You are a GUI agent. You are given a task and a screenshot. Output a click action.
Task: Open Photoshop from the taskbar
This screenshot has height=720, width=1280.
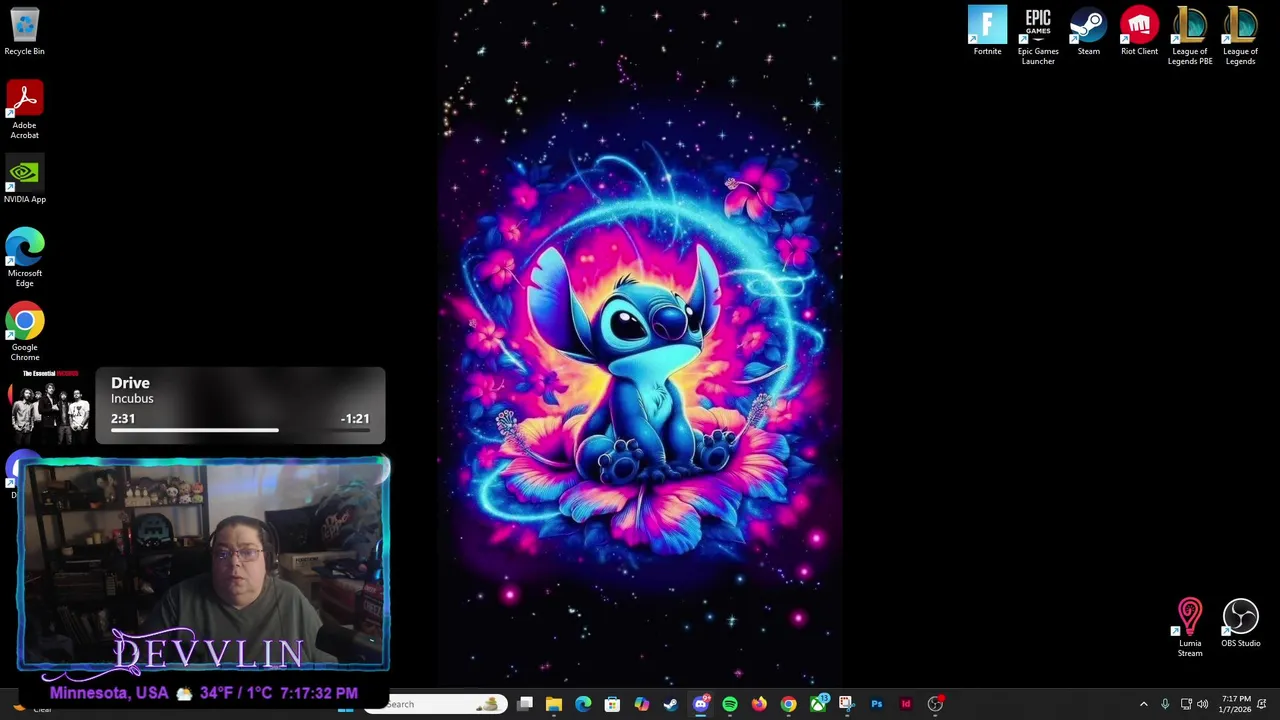click(877, 704)
